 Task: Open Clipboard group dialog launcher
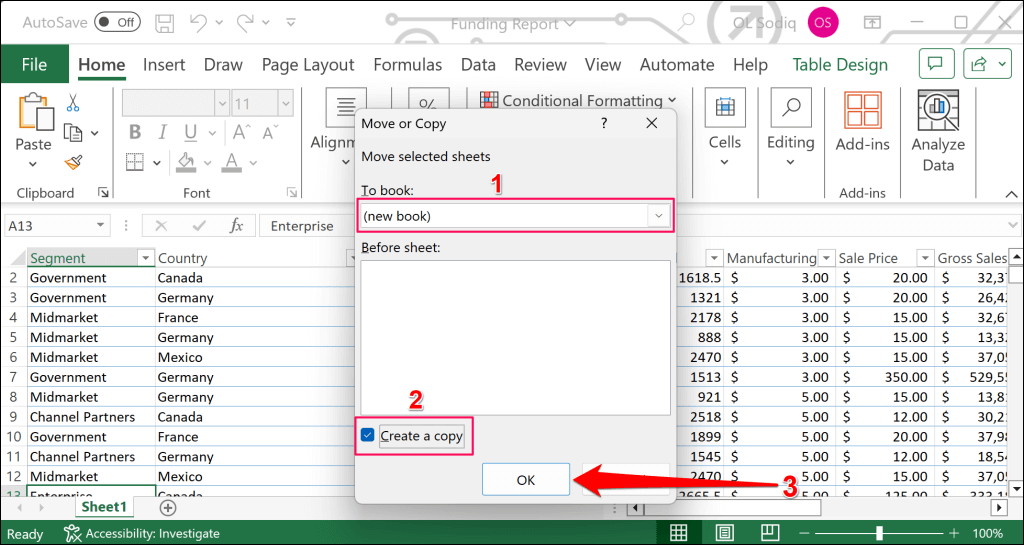(x=103, y=193)
